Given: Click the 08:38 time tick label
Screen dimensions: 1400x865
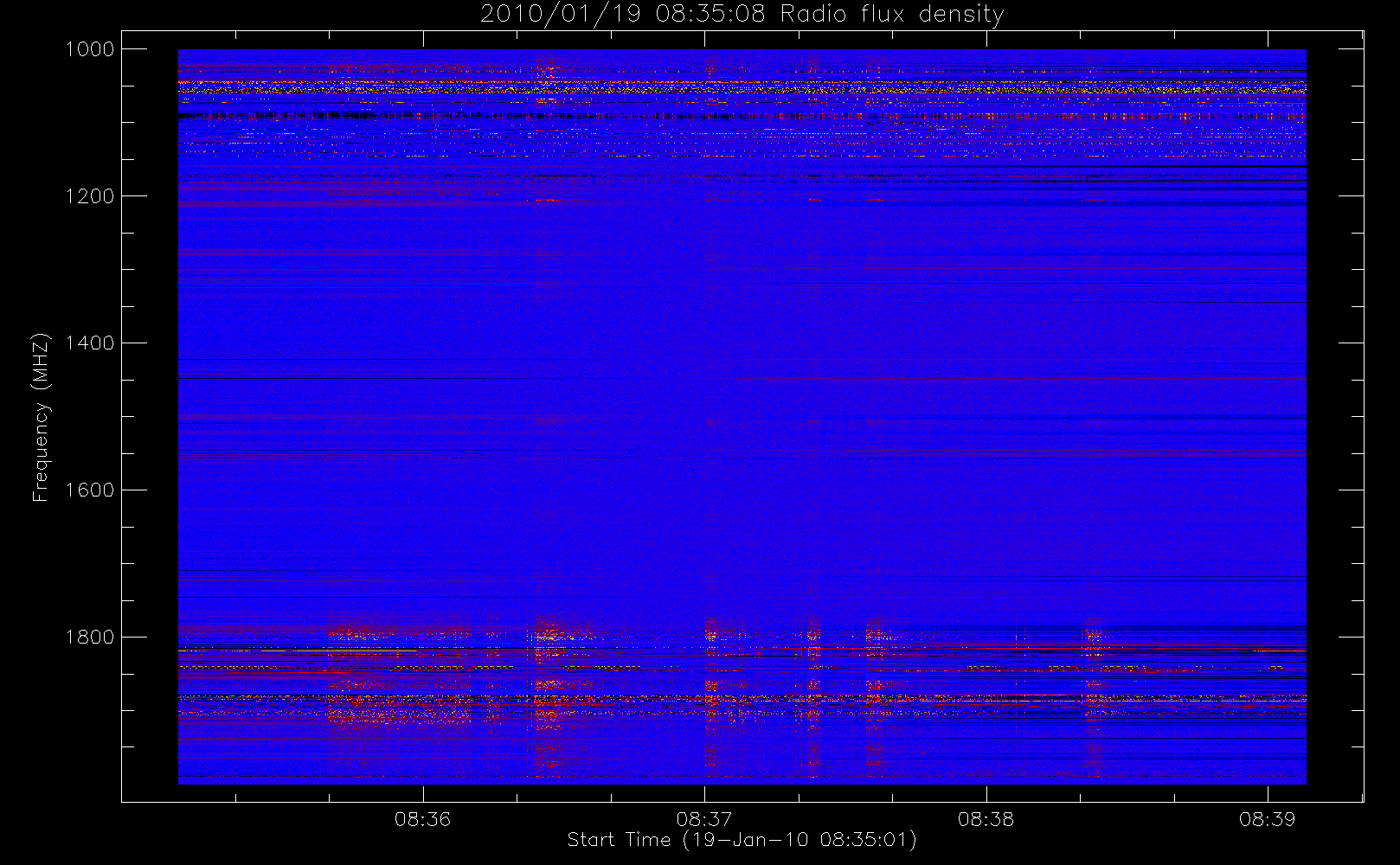Looking at the screenshot, I should (986, 818).
